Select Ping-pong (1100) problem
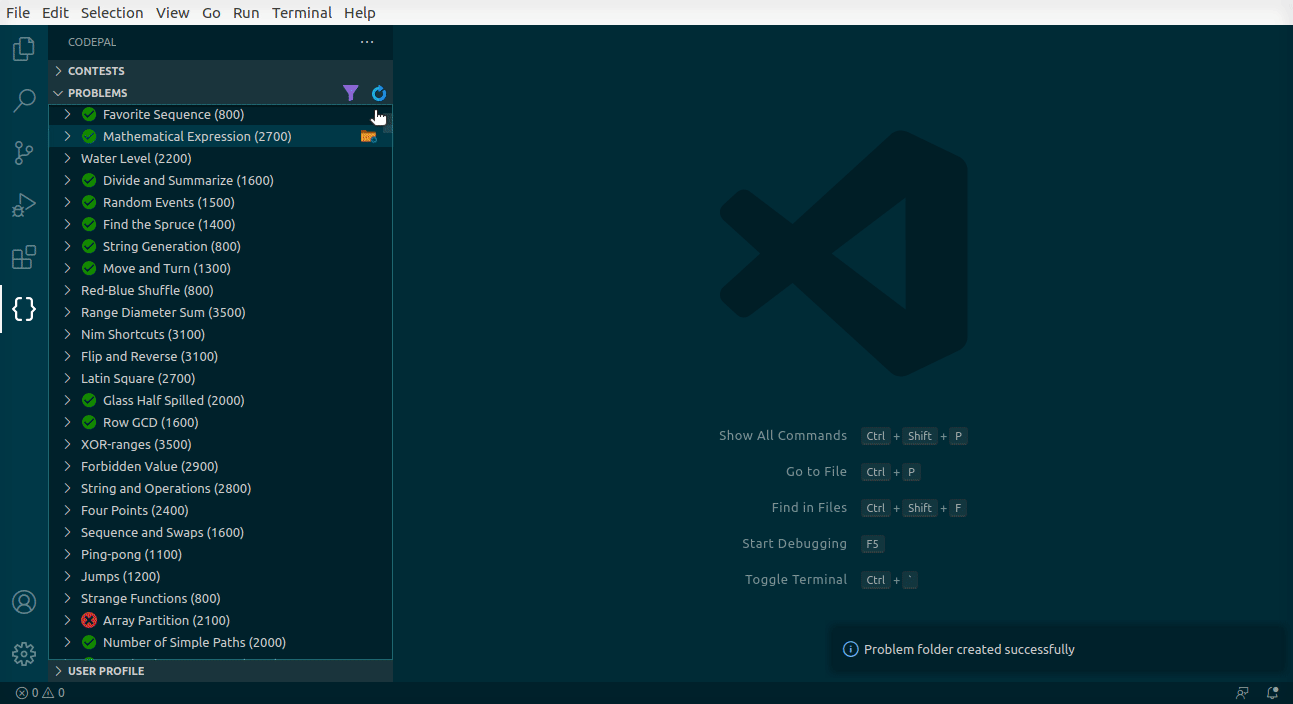The height and width of the screenshot is (704, 1293). click(x=220, y=554)
